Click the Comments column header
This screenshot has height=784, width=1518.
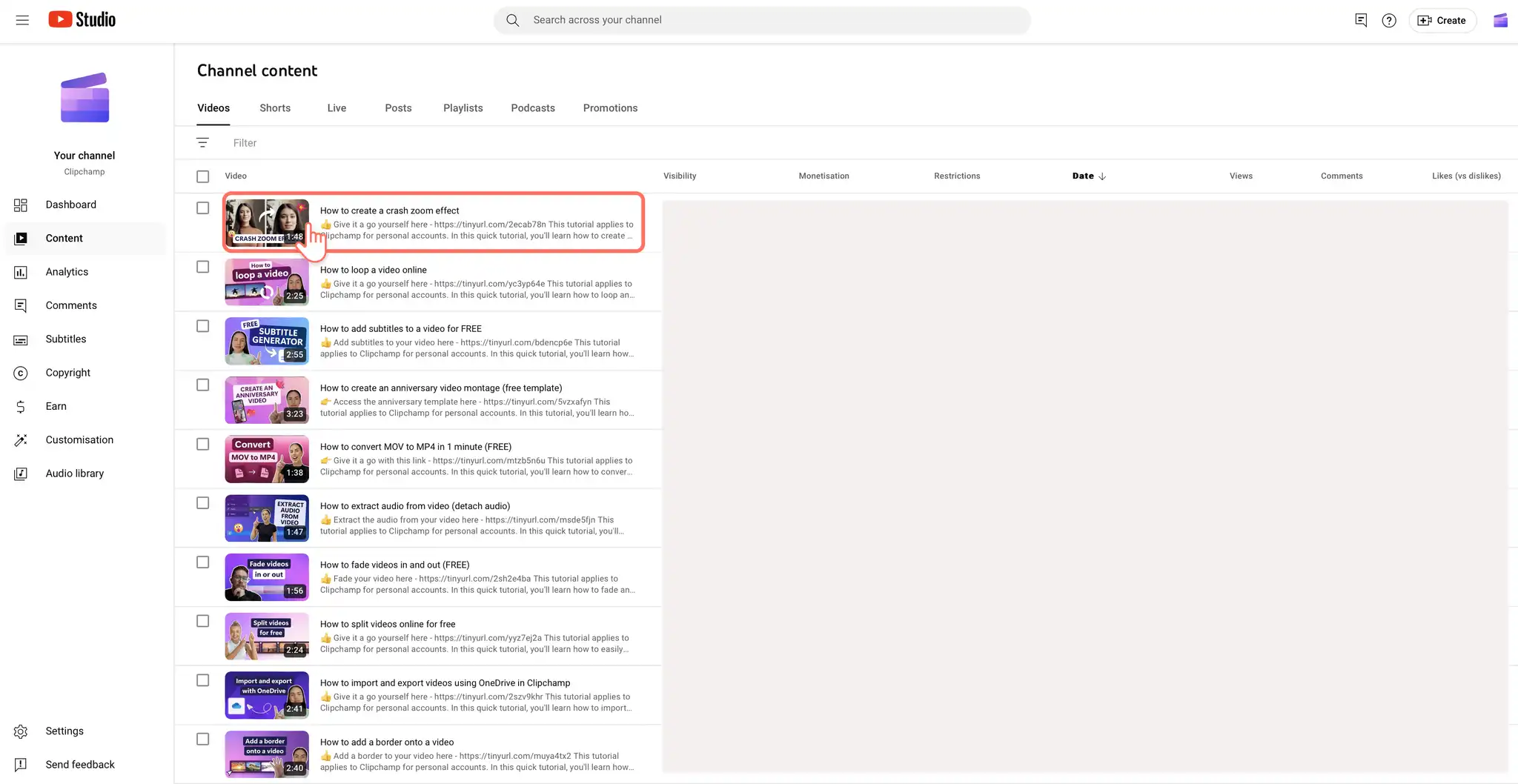pyautogui.click(x=1342, y=176)
